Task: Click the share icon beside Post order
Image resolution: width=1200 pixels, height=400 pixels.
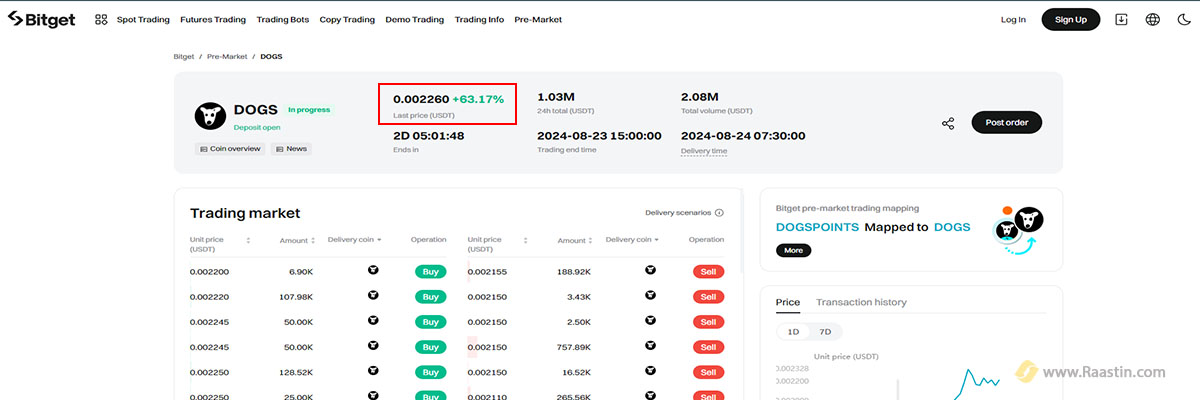Action: tap(948, 123)
